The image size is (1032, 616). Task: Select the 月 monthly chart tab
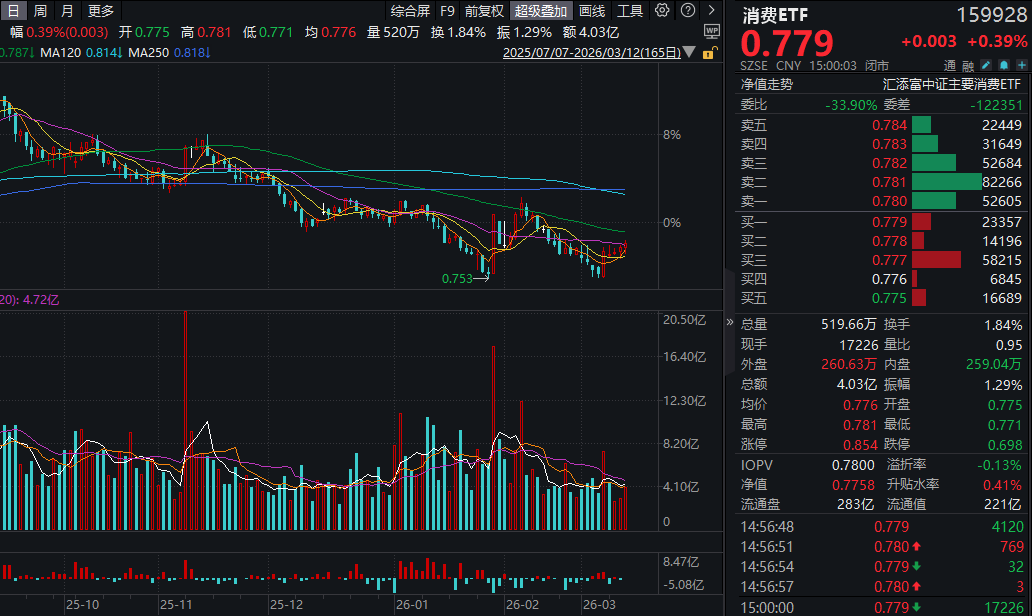[67, 11]
